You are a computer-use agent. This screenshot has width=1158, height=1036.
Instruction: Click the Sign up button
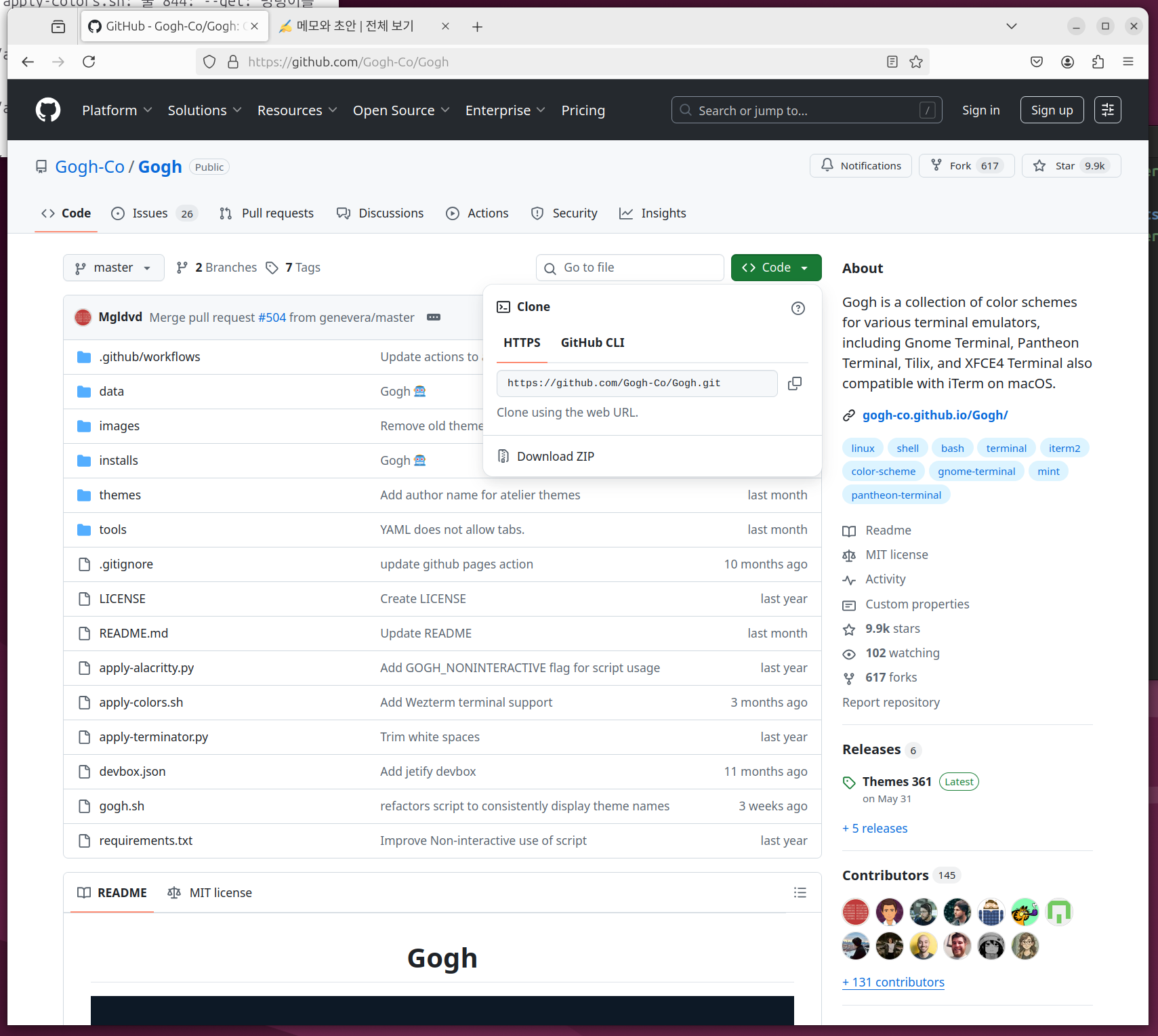[1052, 110]
